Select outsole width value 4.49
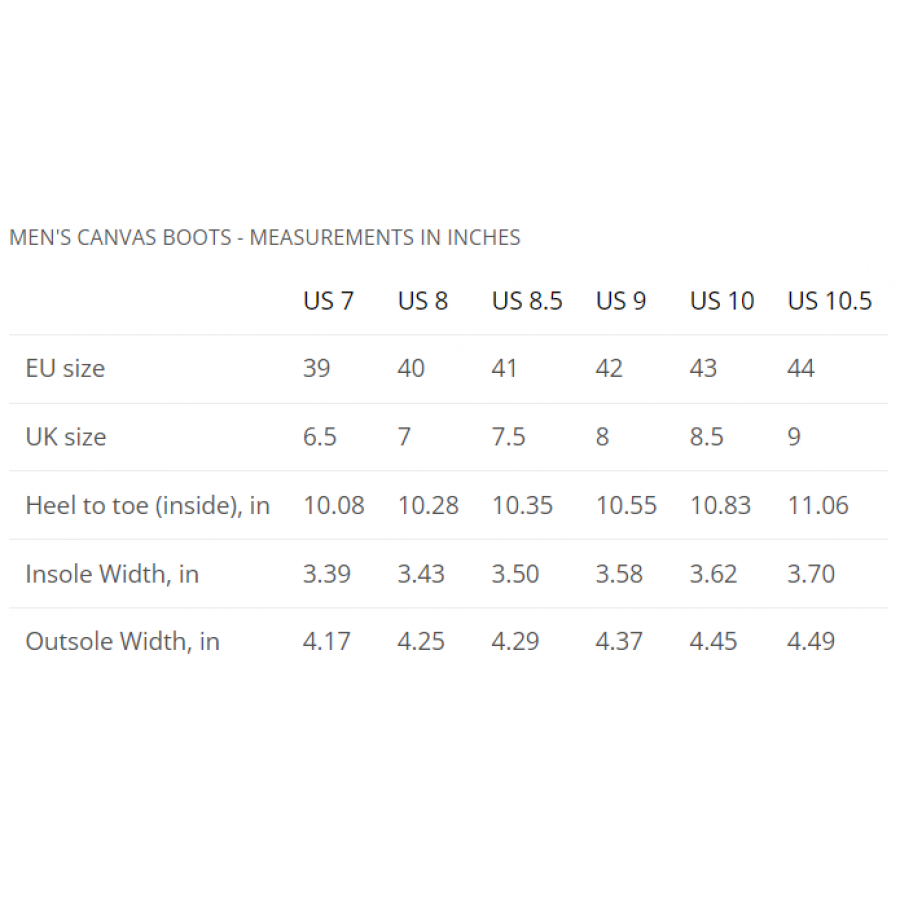The height and width of the screenshot is (900, 900). (811, 642)
